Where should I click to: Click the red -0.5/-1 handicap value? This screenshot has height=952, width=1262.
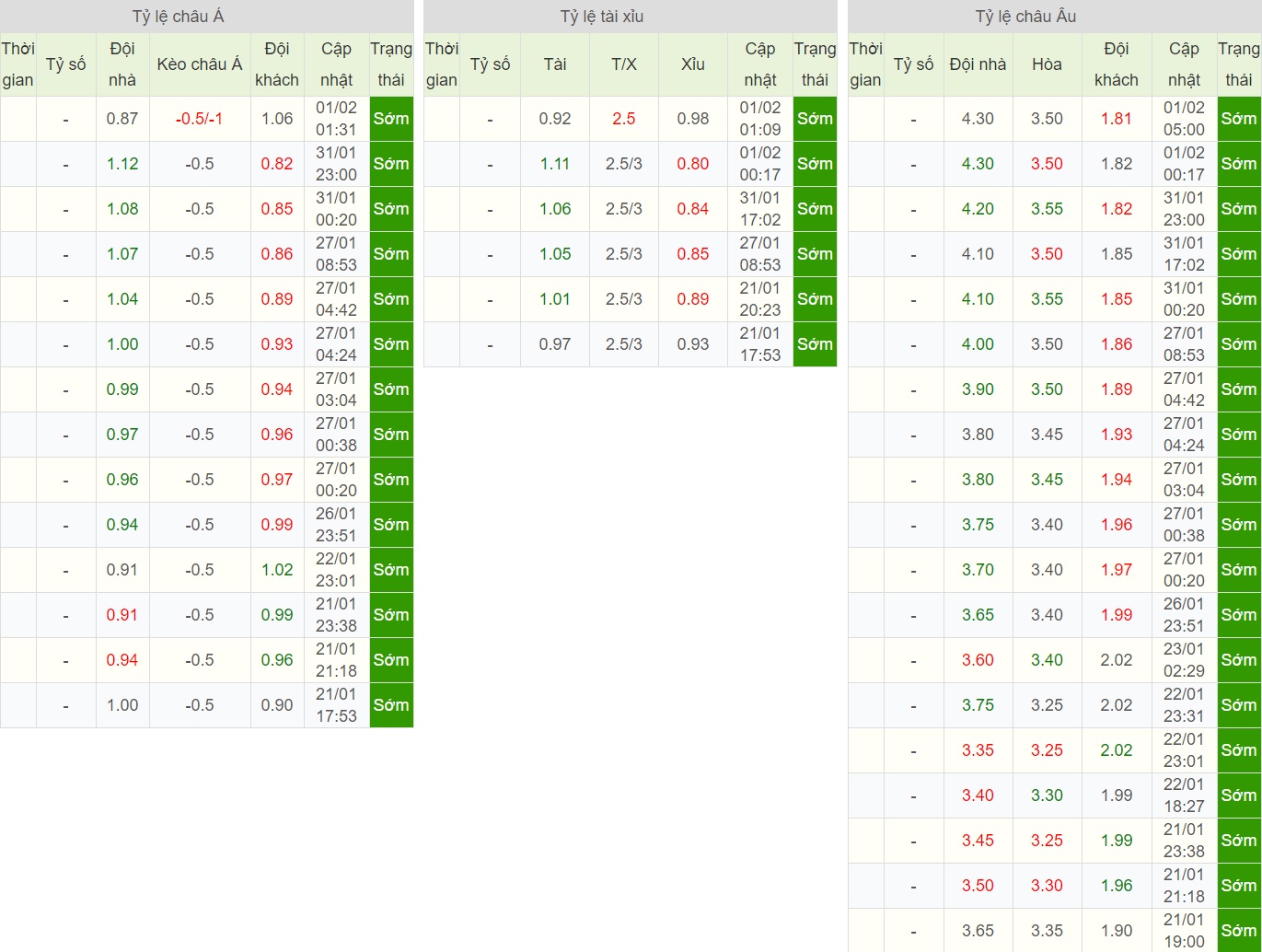tap(200, 119)
